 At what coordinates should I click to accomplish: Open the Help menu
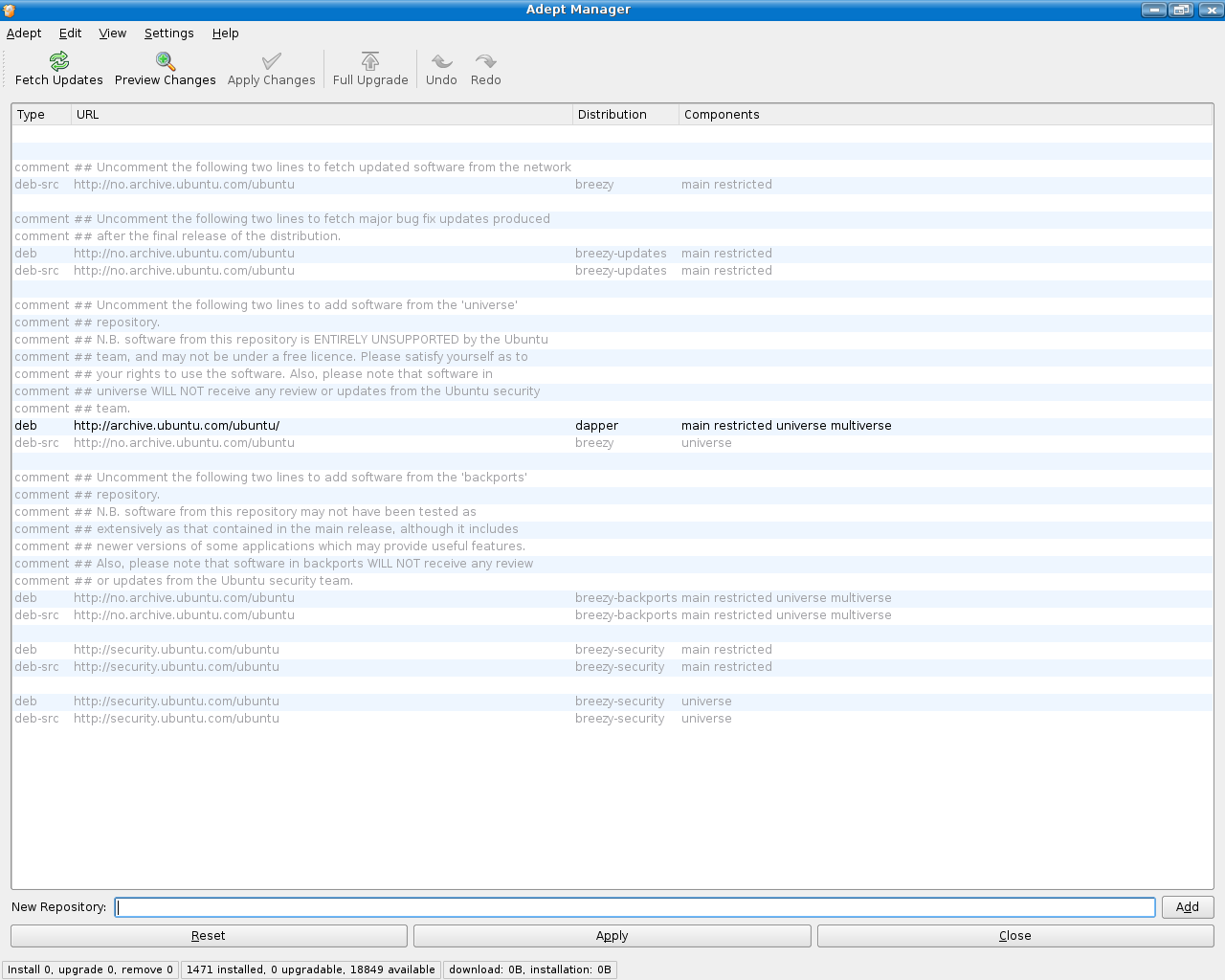(x=225, y=33)
